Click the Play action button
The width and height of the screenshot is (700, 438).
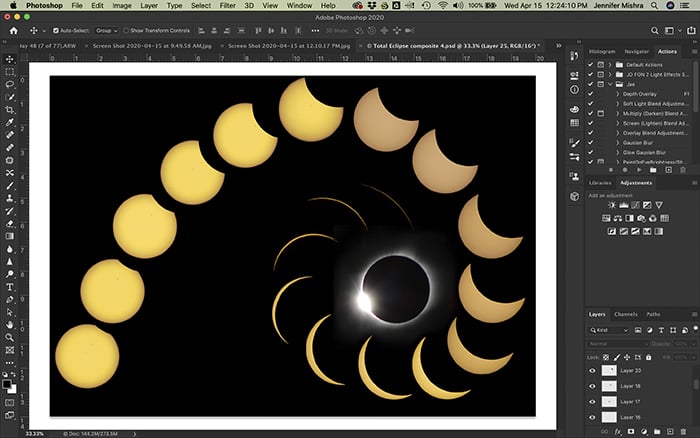(x=639, y=170)
